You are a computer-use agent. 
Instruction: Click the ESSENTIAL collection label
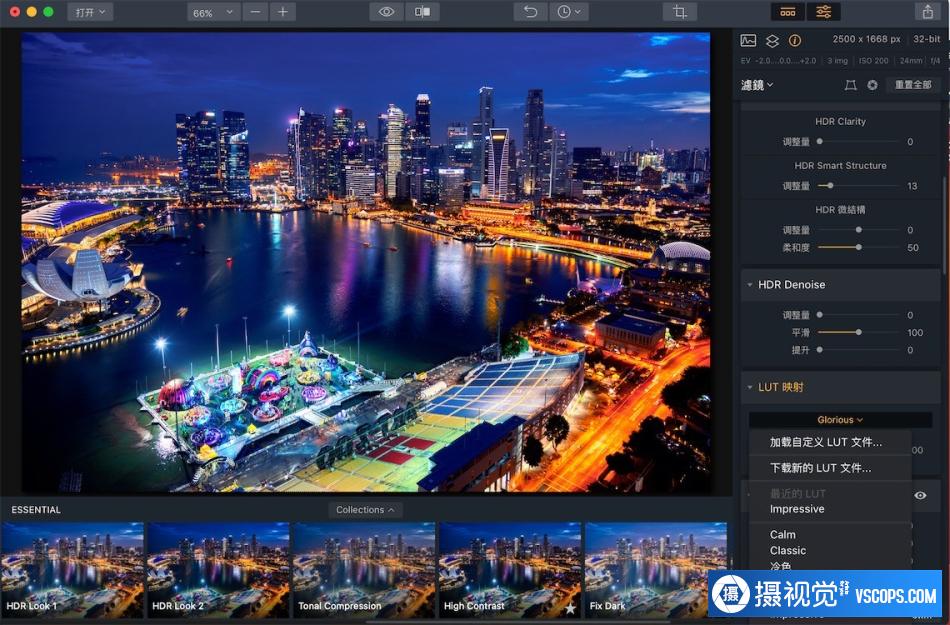click(36, 510)
